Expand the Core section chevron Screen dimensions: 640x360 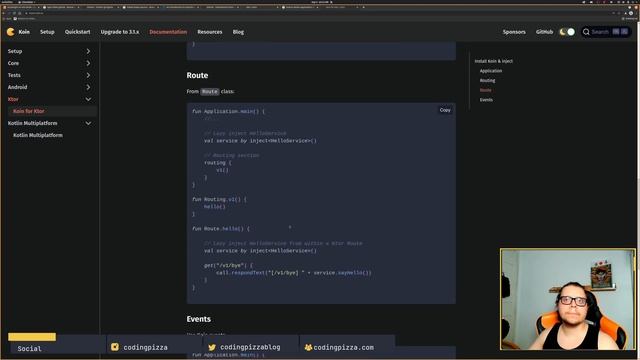click(88, 63)
